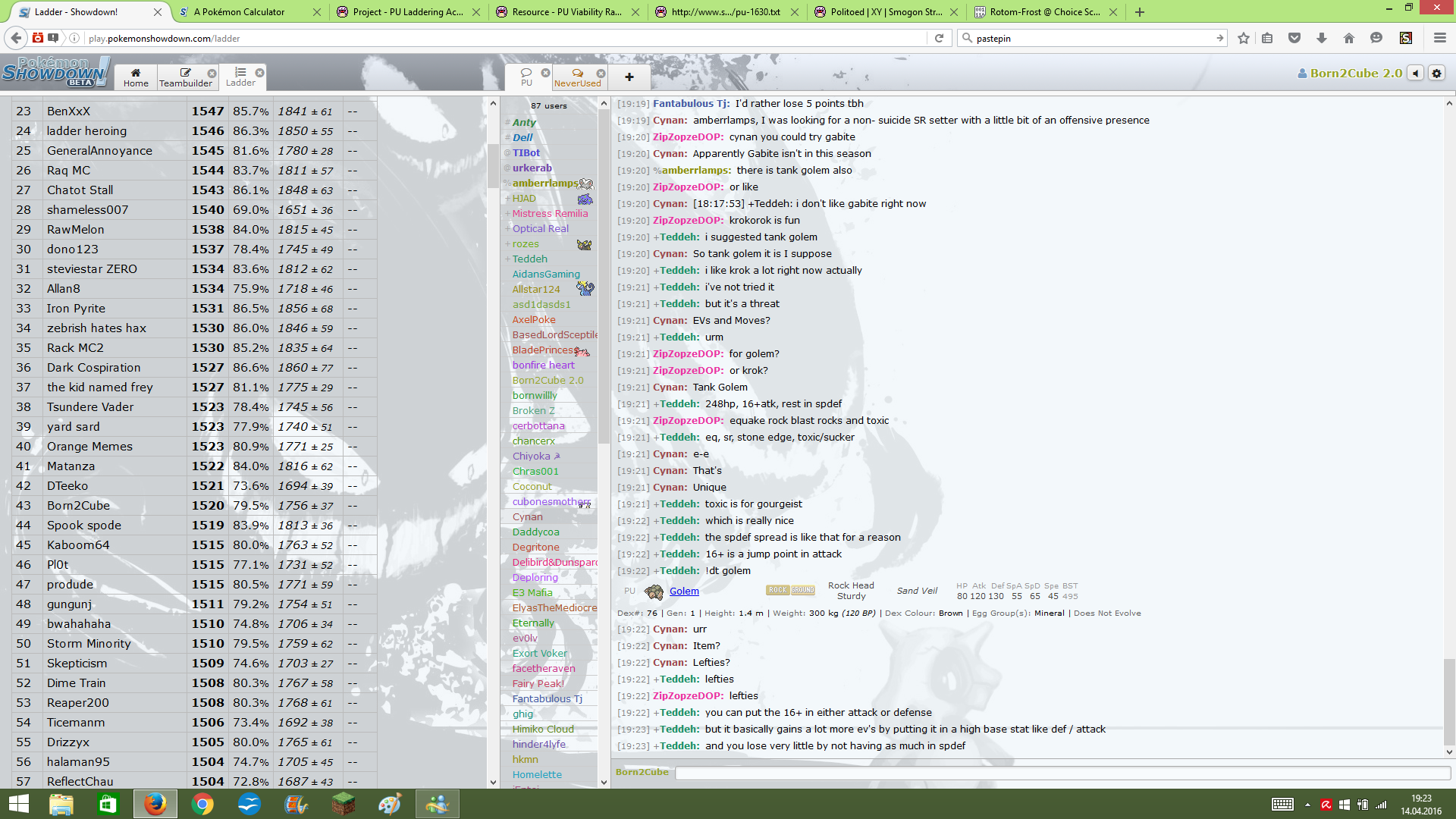Open the Firefox downloads arrow icon
This screenshot has height=819, width=1456.
[1321, 38]
